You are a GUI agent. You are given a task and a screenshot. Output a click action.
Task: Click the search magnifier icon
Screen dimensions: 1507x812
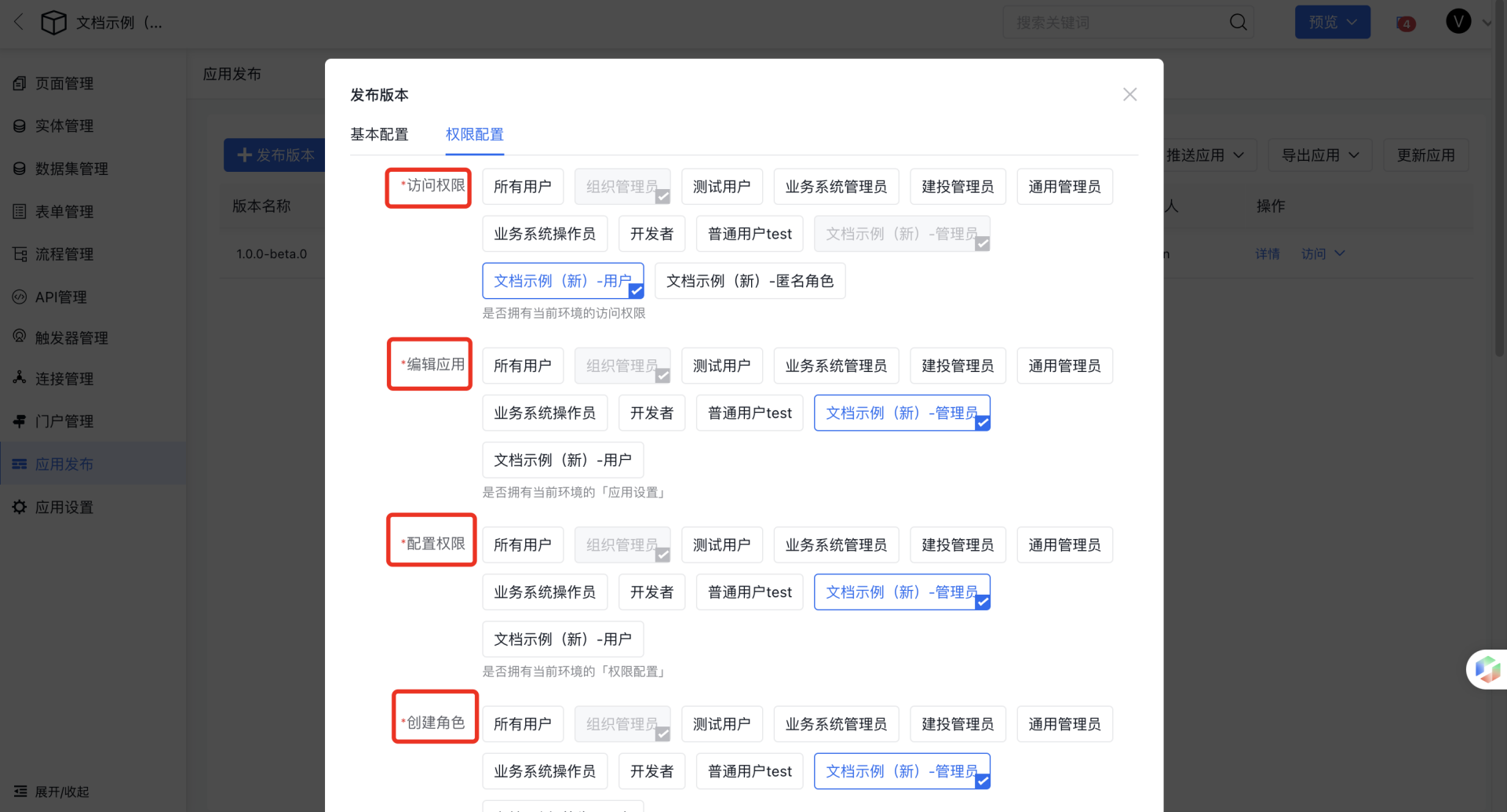pos(1238,22)
